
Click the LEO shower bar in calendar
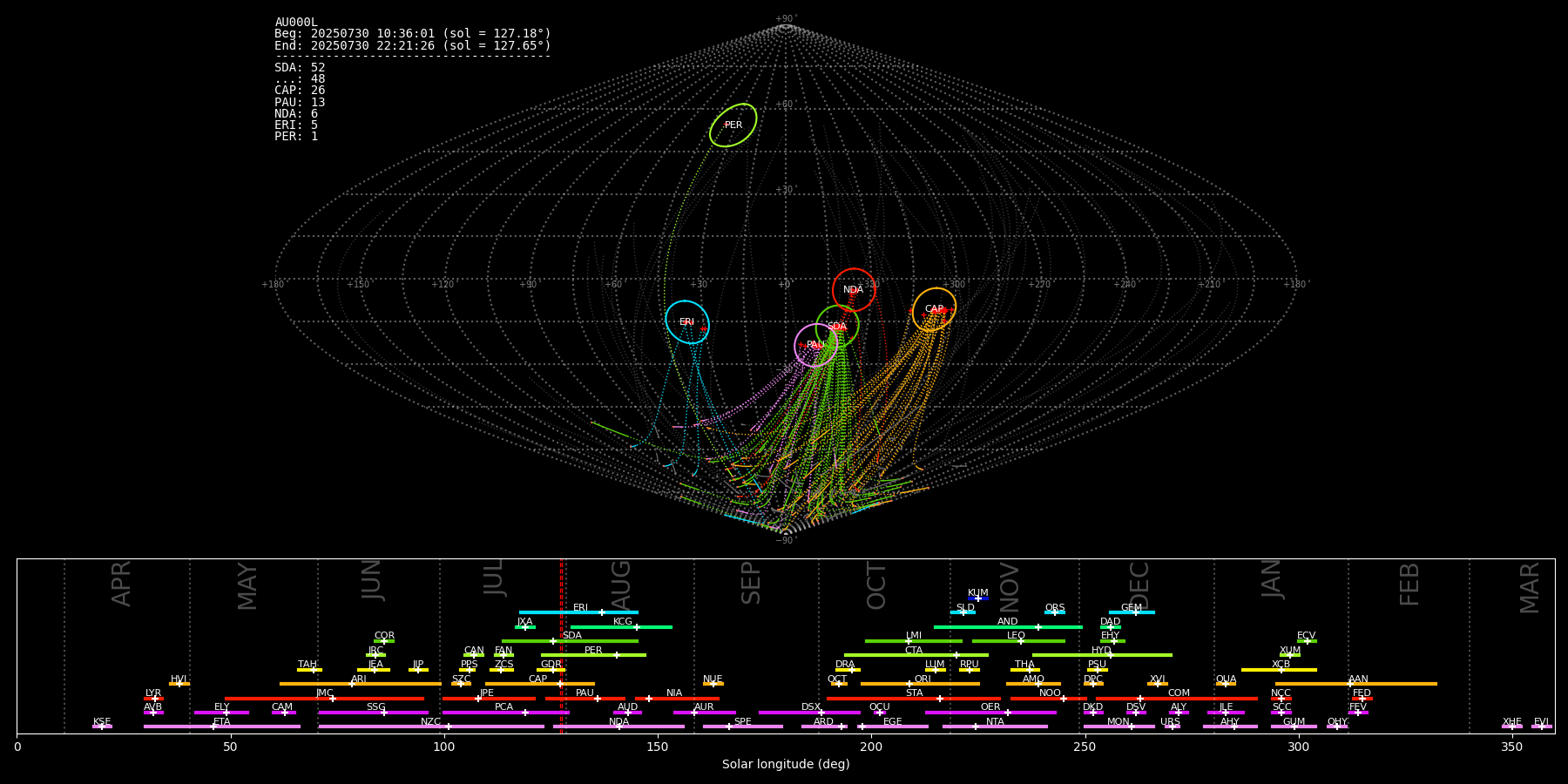(x=1018, y=641)
